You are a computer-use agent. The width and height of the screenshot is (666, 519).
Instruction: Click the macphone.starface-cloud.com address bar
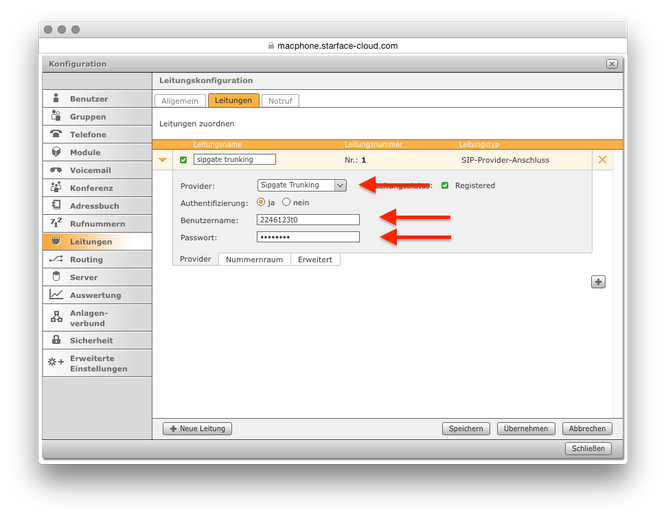(x=333, y=45)
